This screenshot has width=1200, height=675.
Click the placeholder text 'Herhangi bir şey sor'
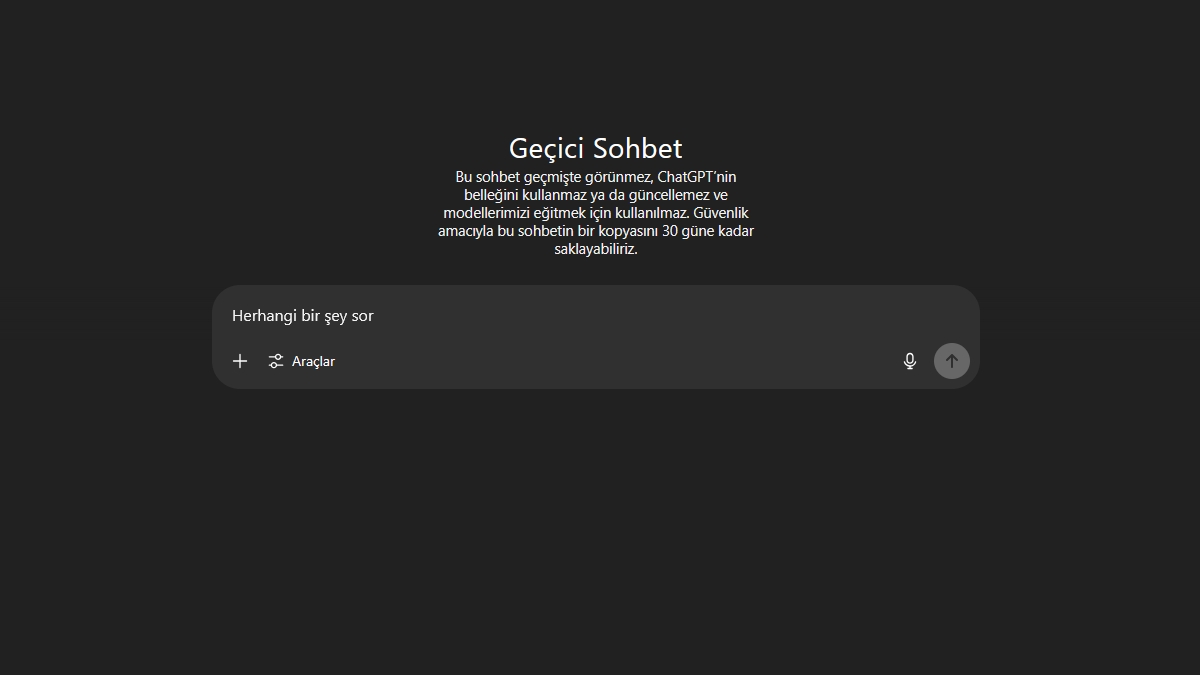coord(302,316)
